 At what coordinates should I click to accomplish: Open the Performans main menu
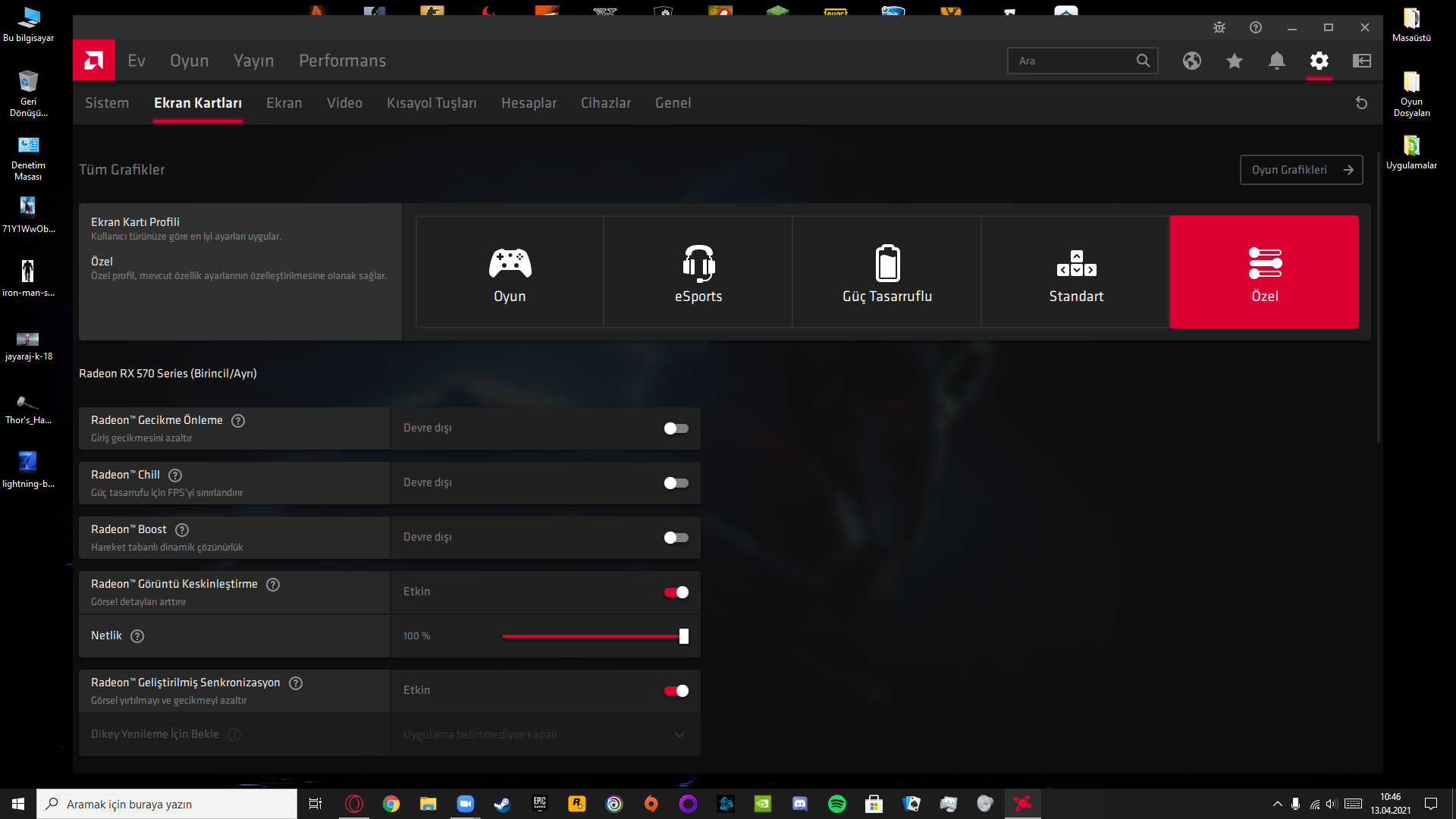342,61
